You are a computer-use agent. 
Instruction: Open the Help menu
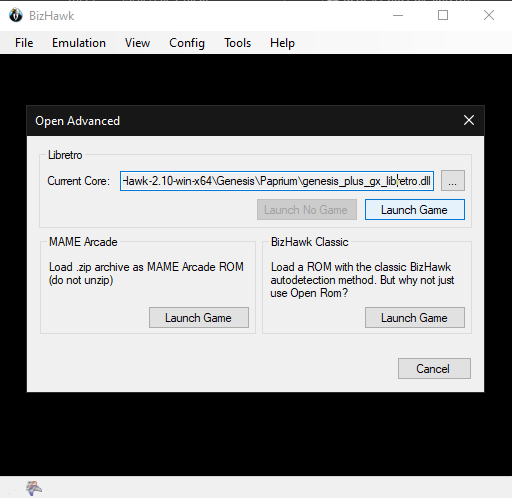282,43
